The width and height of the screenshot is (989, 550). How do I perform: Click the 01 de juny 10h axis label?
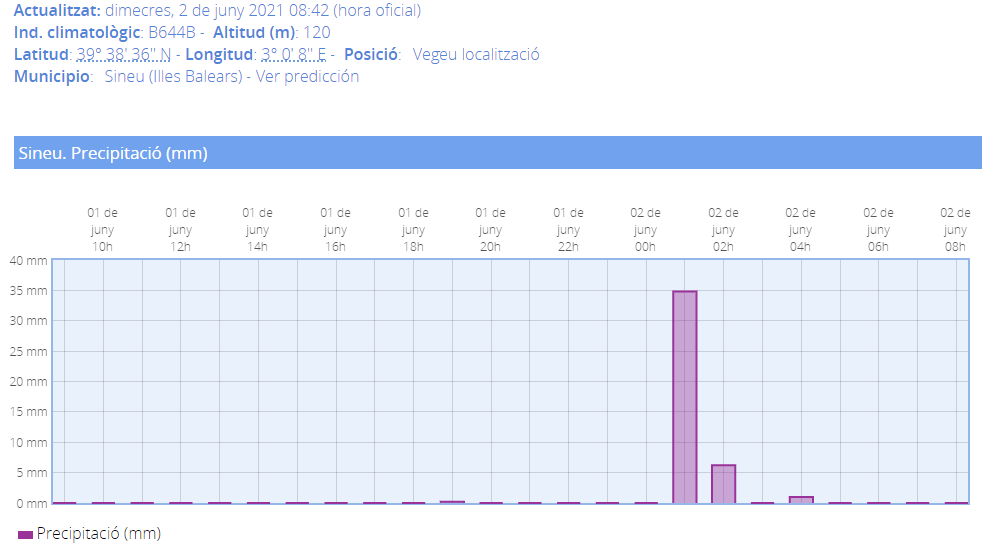pos(103,230)
